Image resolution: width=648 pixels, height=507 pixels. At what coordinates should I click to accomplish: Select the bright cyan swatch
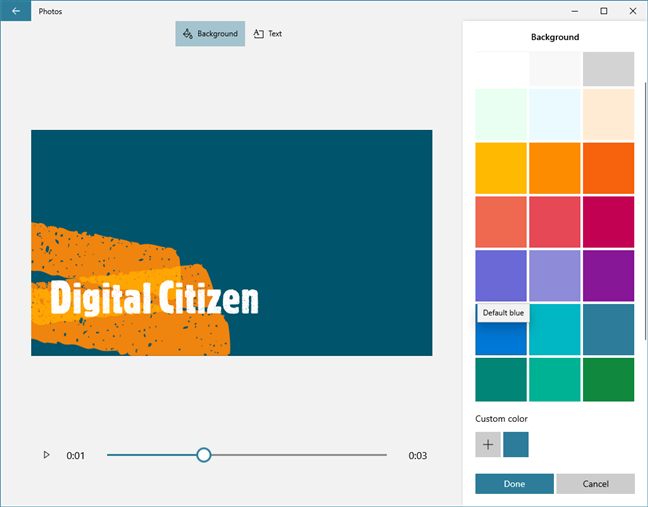[555, 329]
